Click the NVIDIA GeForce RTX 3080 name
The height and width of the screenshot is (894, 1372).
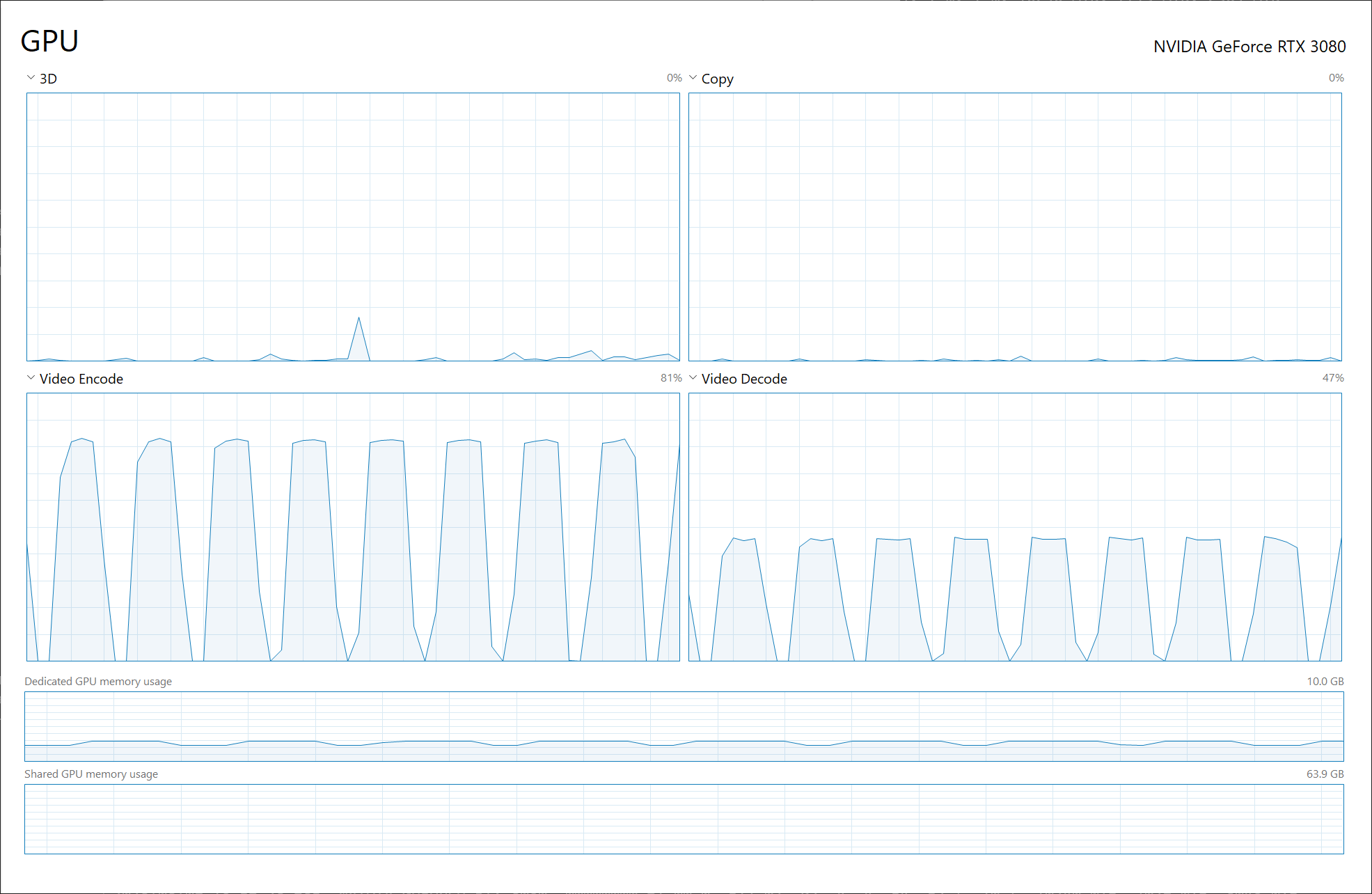click(x=1249, y=47)
